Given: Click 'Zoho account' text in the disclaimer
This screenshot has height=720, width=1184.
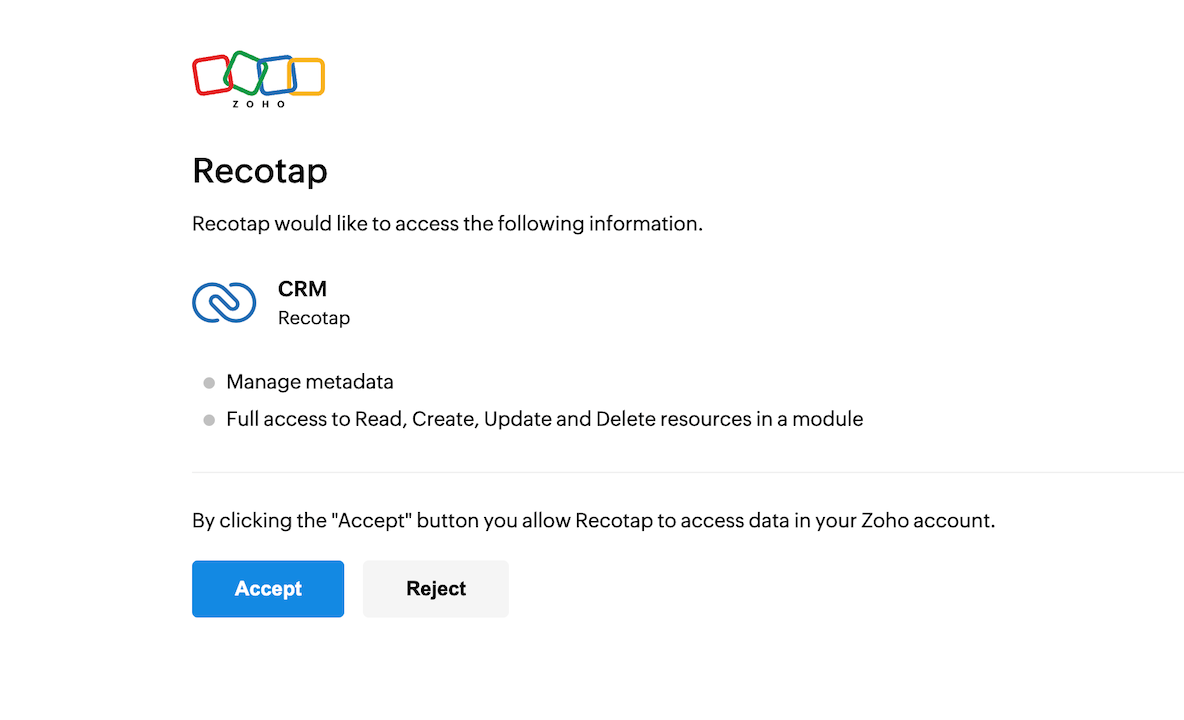Looking at the screenshot, I should tap(926, 521).
